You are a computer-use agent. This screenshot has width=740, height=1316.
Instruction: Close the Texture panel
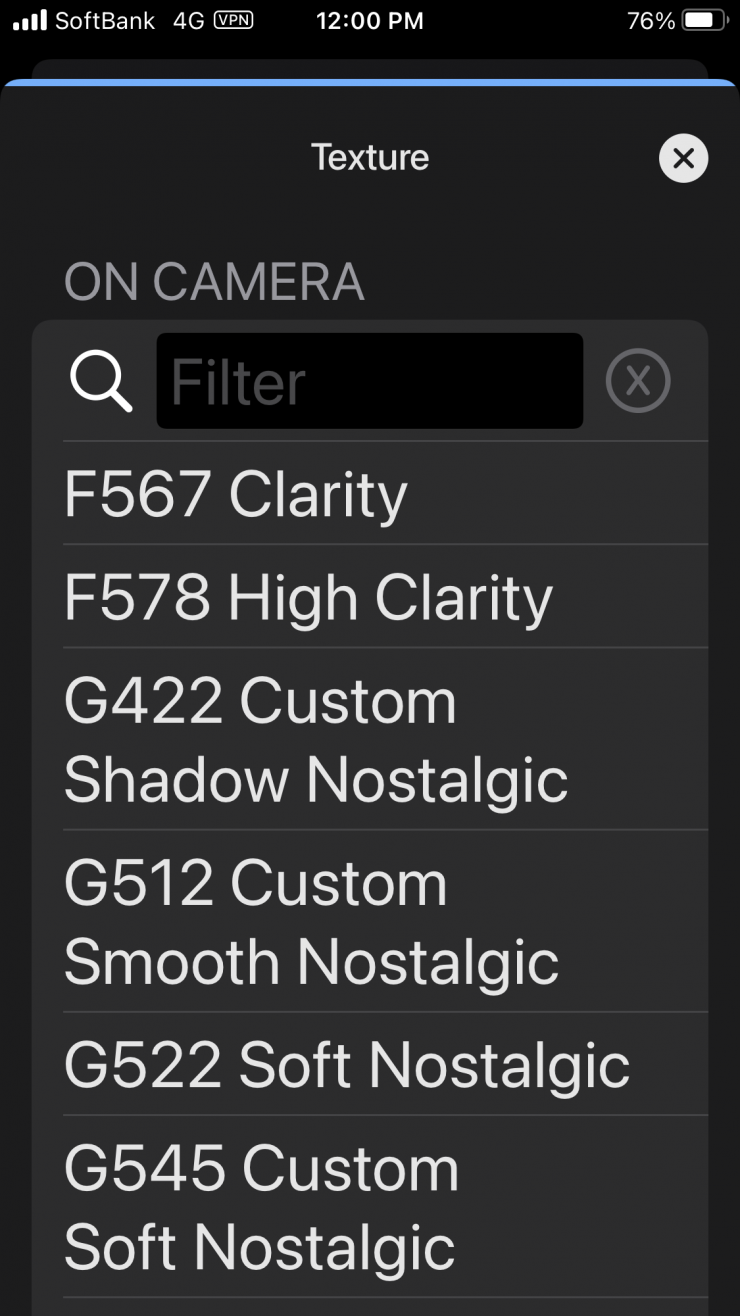tap(684, 158)
